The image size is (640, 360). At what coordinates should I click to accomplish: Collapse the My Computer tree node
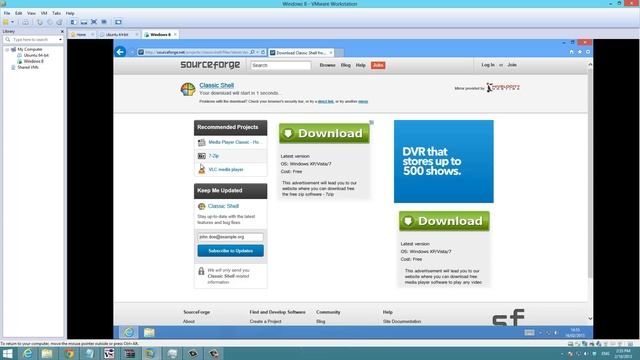coord(7,49)
